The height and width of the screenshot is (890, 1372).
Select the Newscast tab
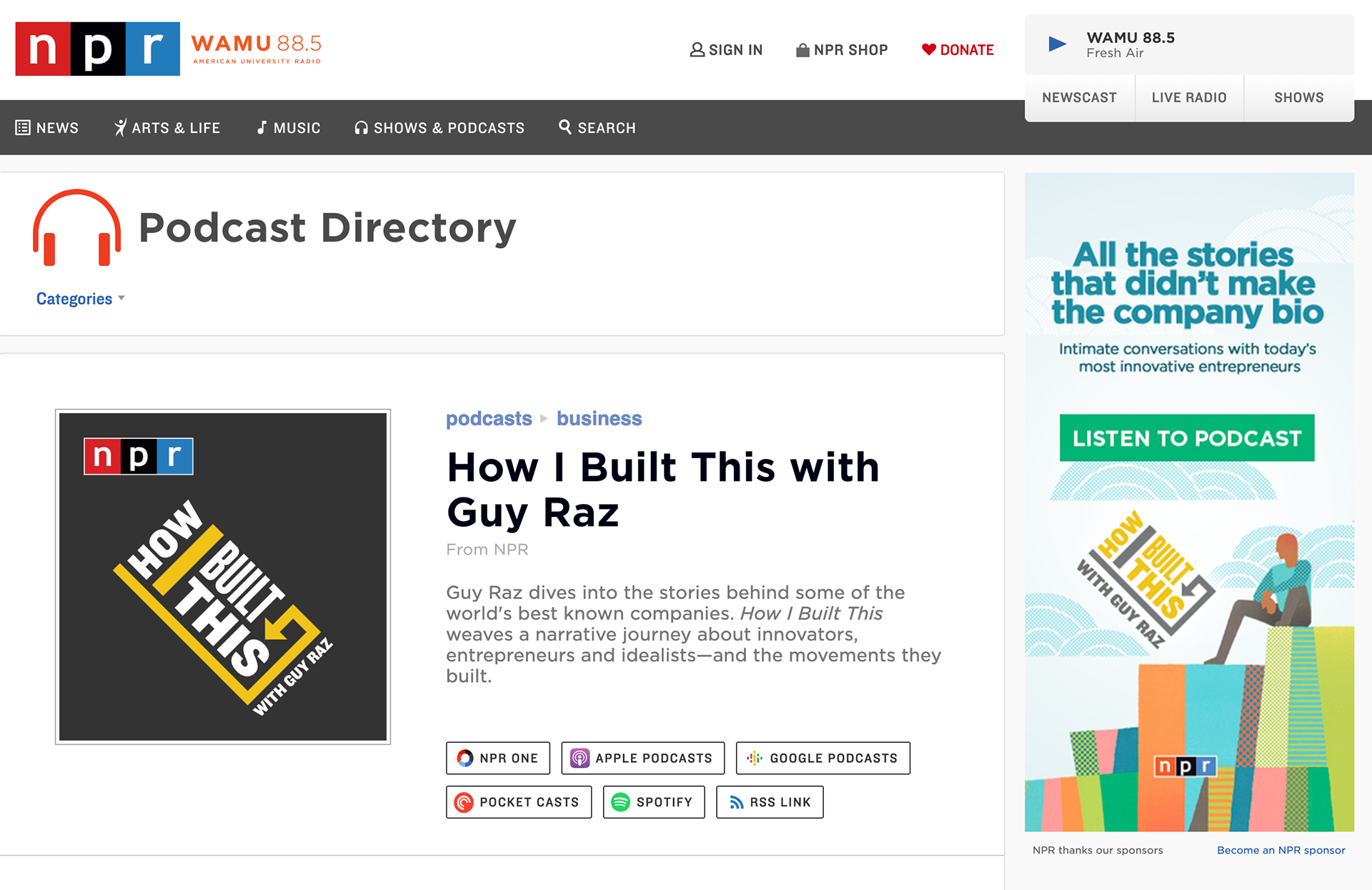pyautogui.click(x=1079, y=98)
